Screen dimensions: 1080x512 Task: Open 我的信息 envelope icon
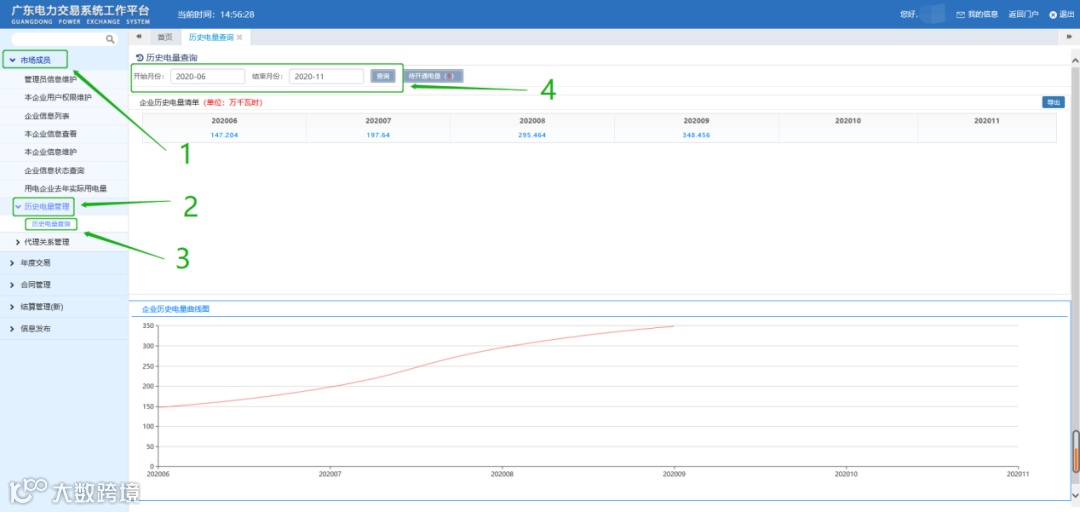point(960,14)
